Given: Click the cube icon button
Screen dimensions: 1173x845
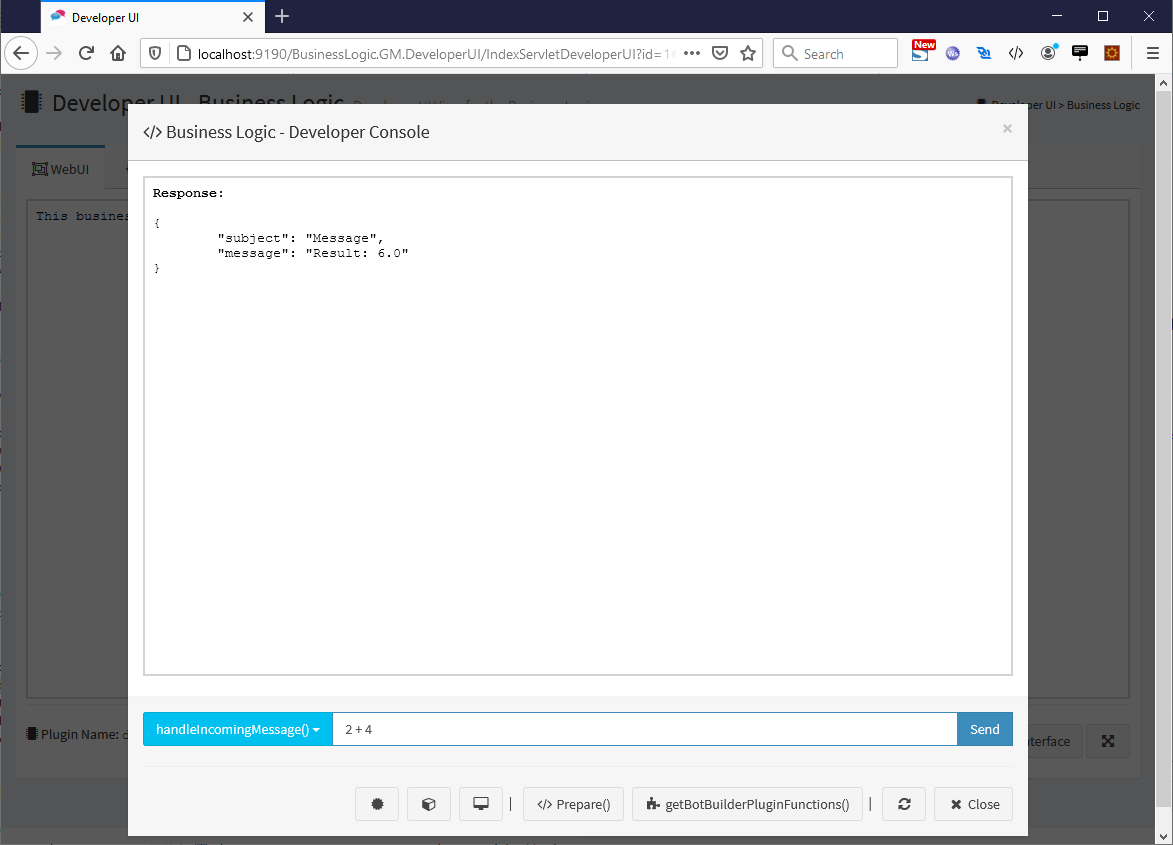Looking at the screenshot, I should coord(429,804).
